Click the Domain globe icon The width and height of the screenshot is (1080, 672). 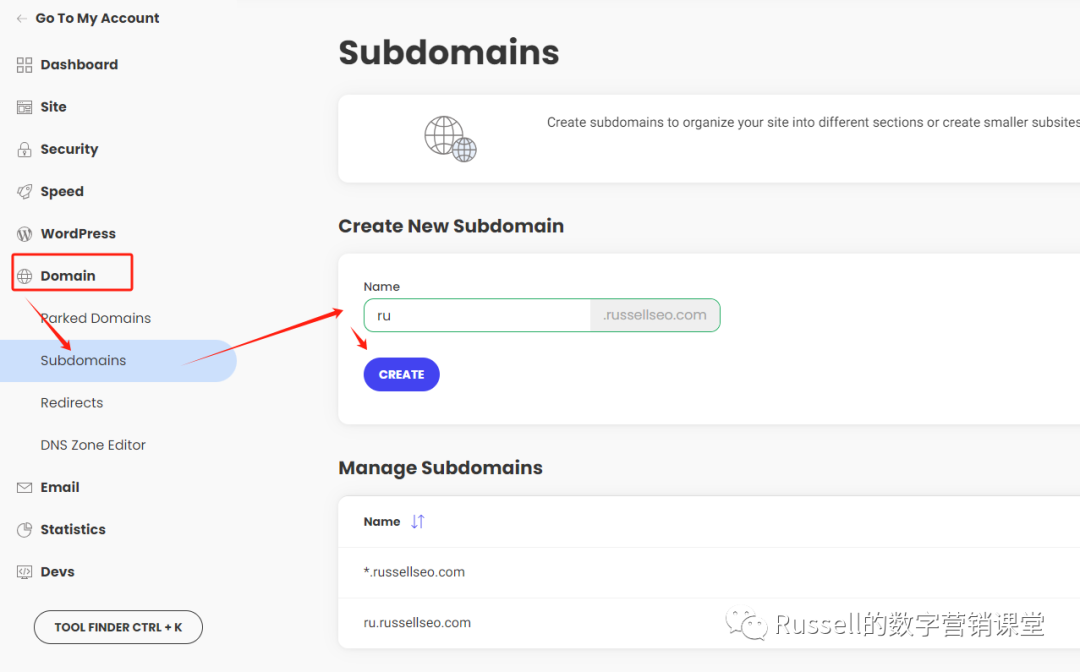[x=25, y=277]
